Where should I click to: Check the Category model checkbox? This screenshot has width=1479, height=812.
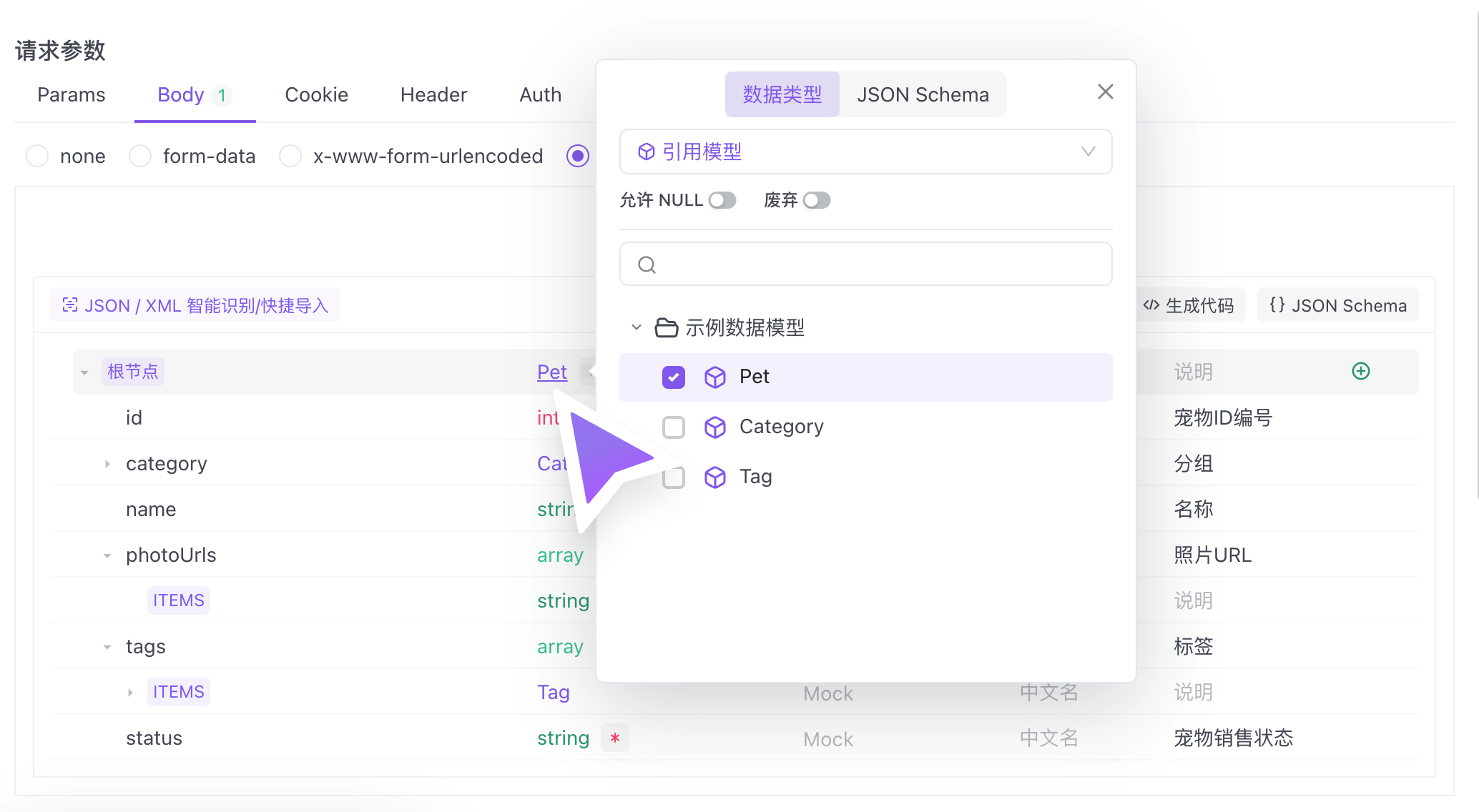coord(673,427)
